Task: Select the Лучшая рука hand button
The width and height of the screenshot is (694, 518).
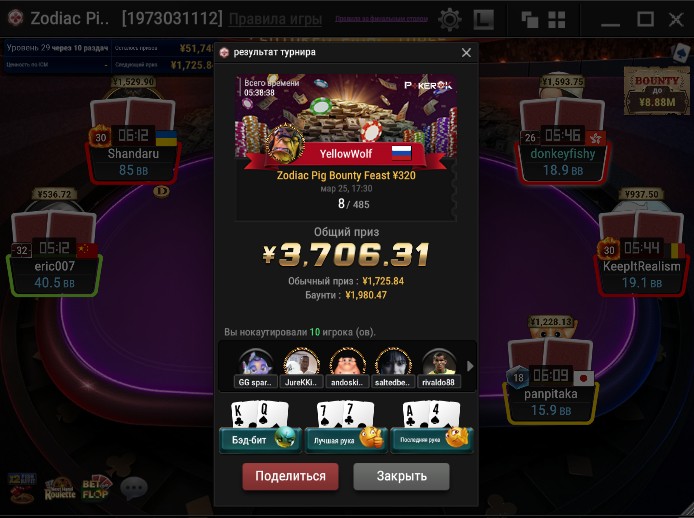Action: click(346, 439)
